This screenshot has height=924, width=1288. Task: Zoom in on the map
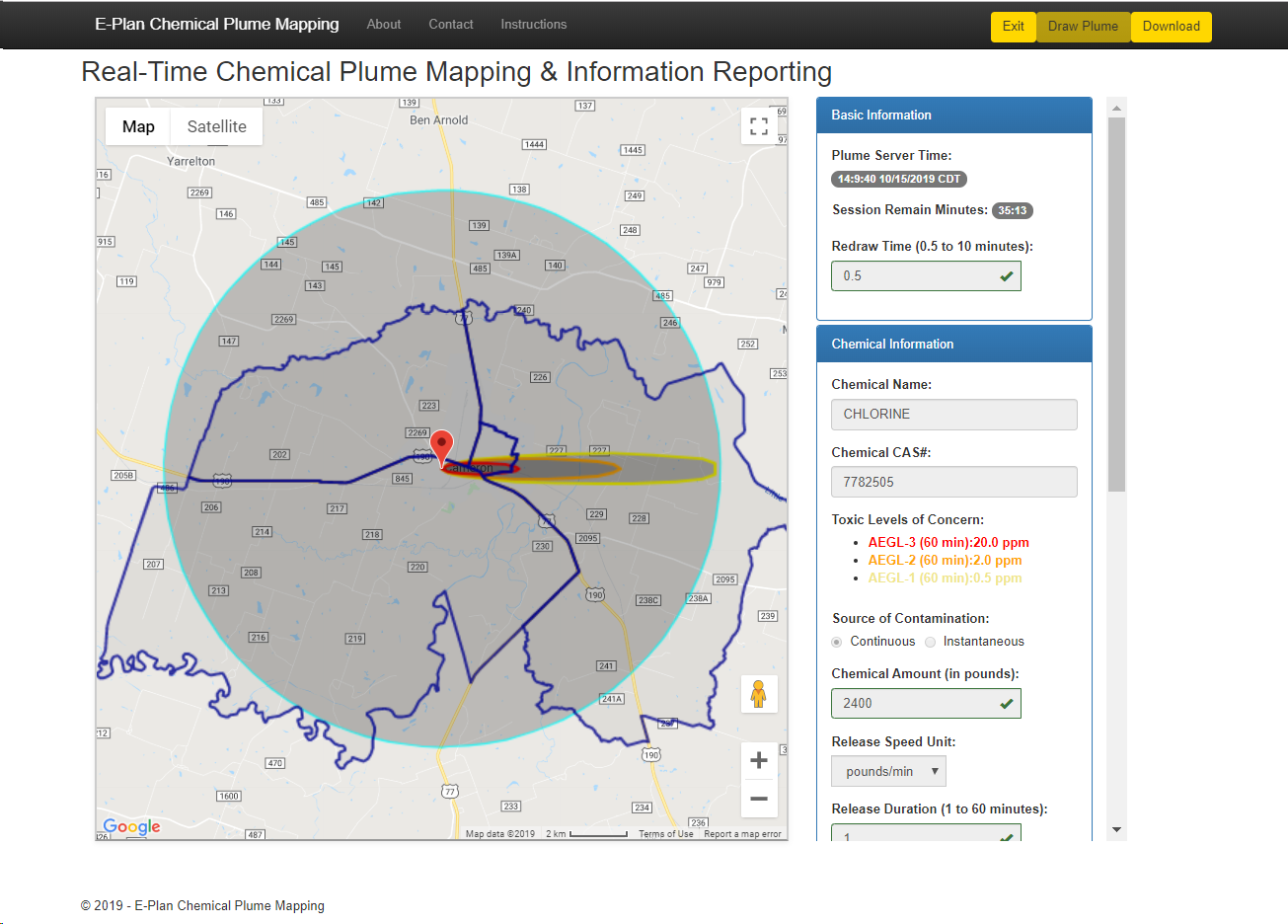[758, 760]
